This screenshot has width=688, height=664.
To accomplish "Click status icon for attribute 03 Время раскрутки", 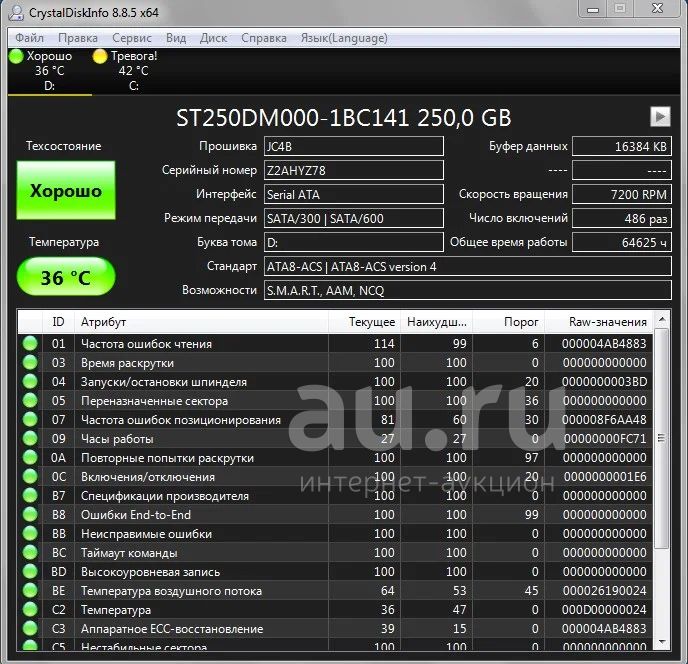I will click(30, 362).
